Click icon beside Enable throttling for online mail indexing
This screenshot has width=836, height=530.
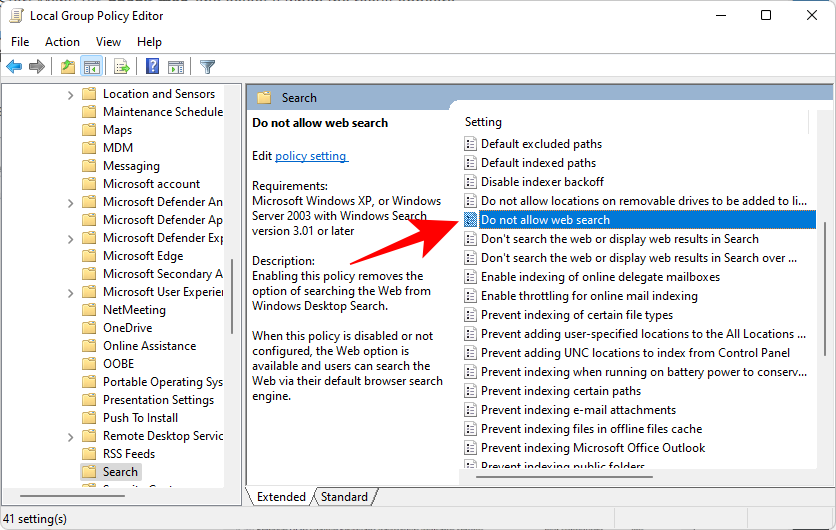pyautogui.click(x=470, y=296)
